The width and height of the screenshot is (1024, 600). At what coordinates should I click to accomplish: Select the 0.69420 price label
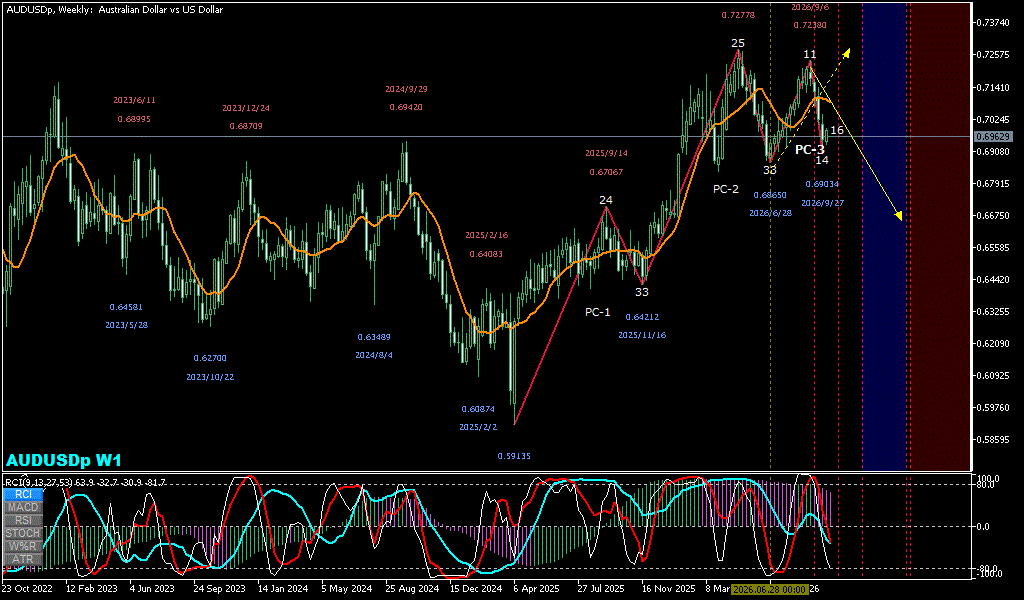pyautogui.click(x=406, y=107)
